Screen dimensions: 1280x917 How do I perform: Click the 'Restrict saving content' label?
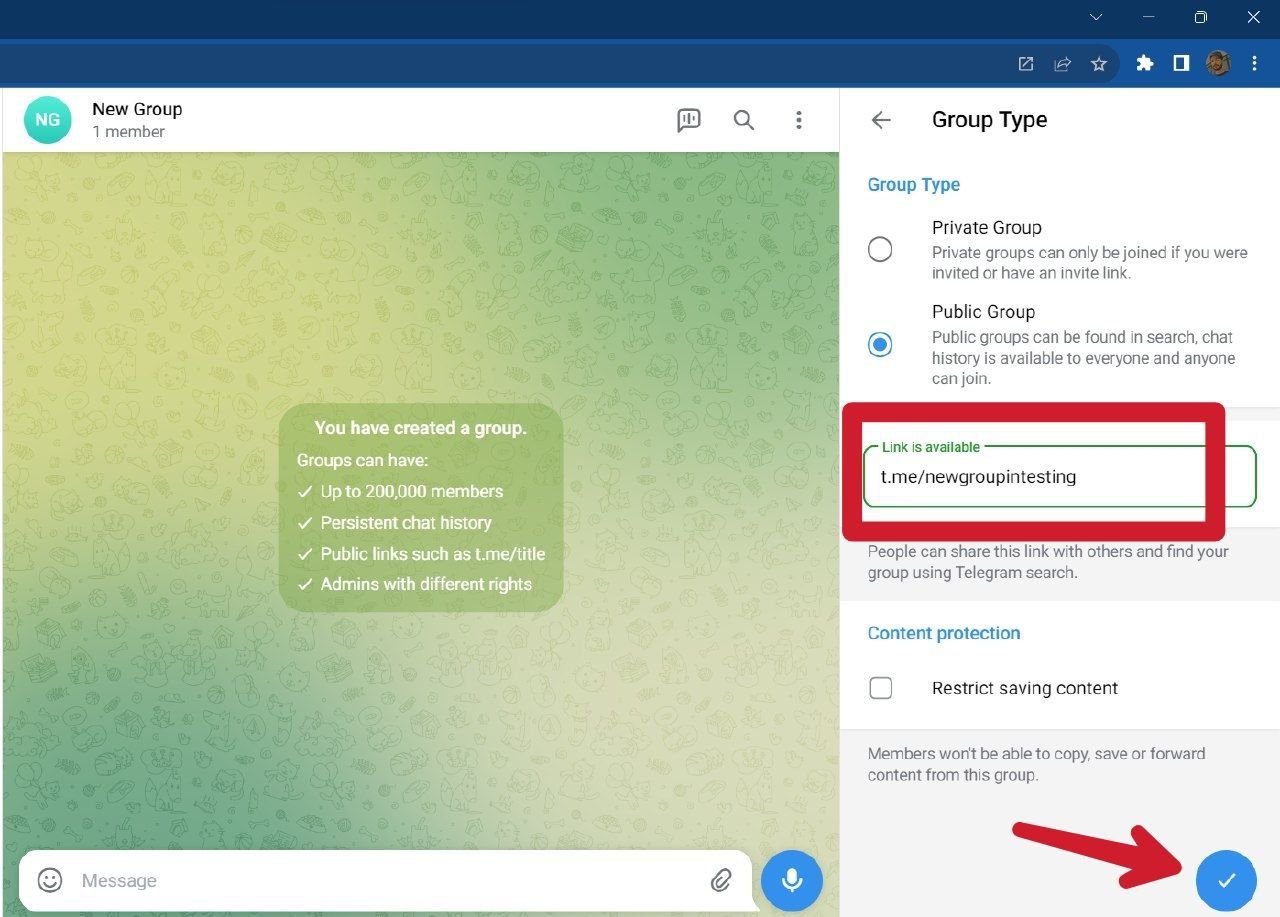point(1025,688)
